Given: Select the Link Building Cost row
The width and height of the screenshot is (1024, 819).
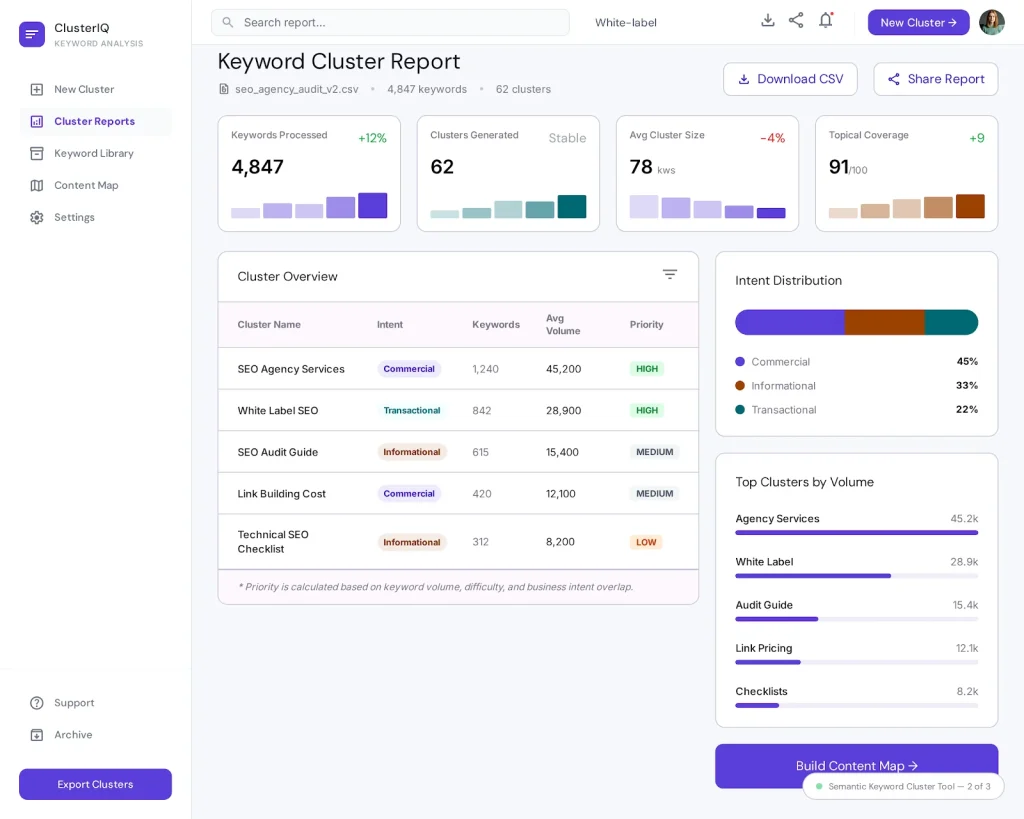Looking at the screenshot, I should coord(458,494).
